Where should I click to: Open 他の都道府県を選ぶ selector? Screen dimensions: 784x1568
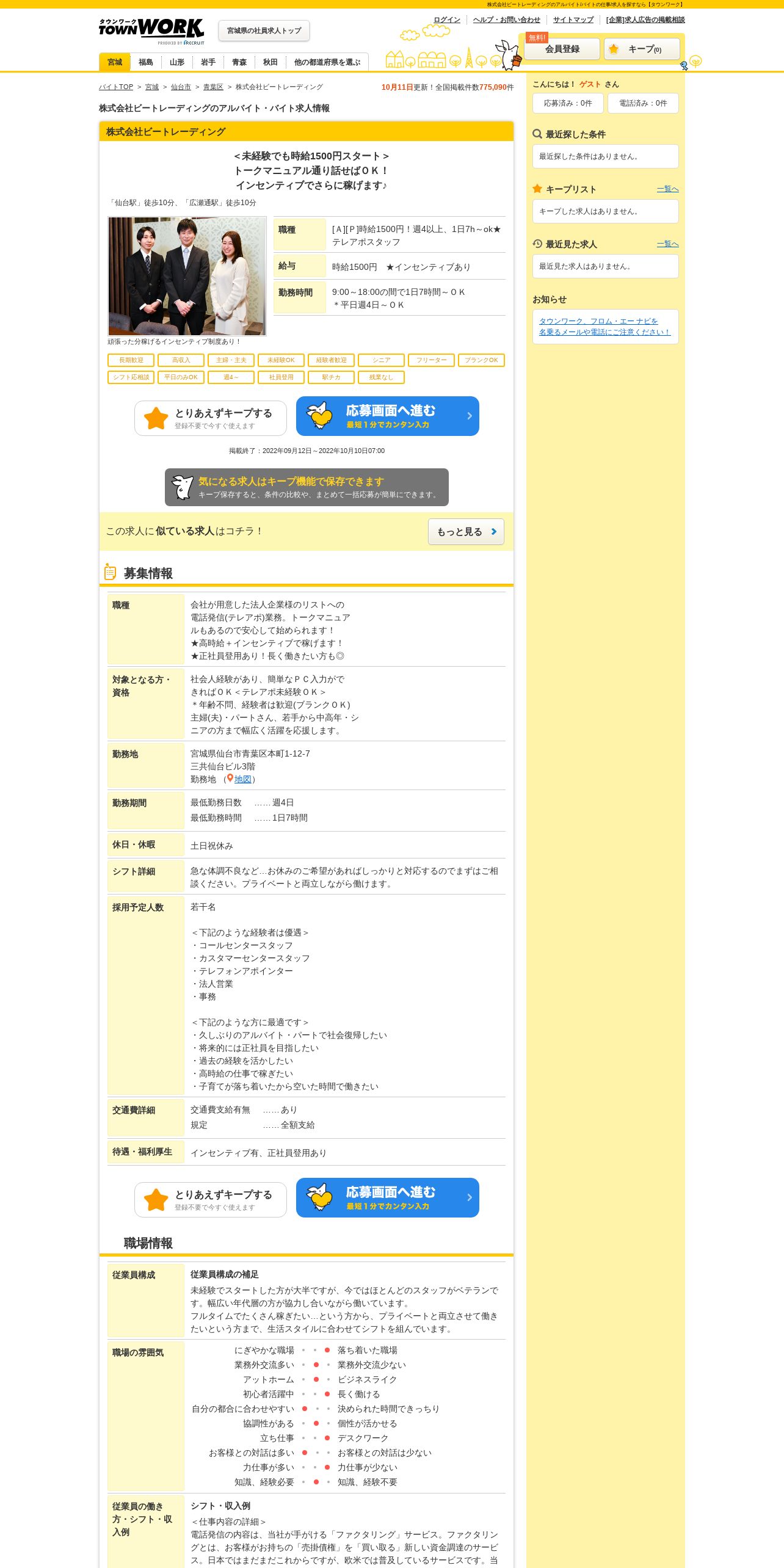[x=327, y=62]
